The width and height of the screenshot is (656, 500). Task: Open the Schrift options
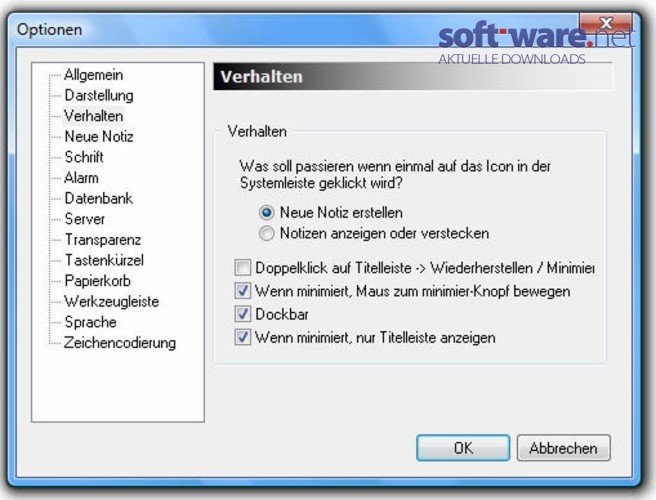tap(84, 157)
